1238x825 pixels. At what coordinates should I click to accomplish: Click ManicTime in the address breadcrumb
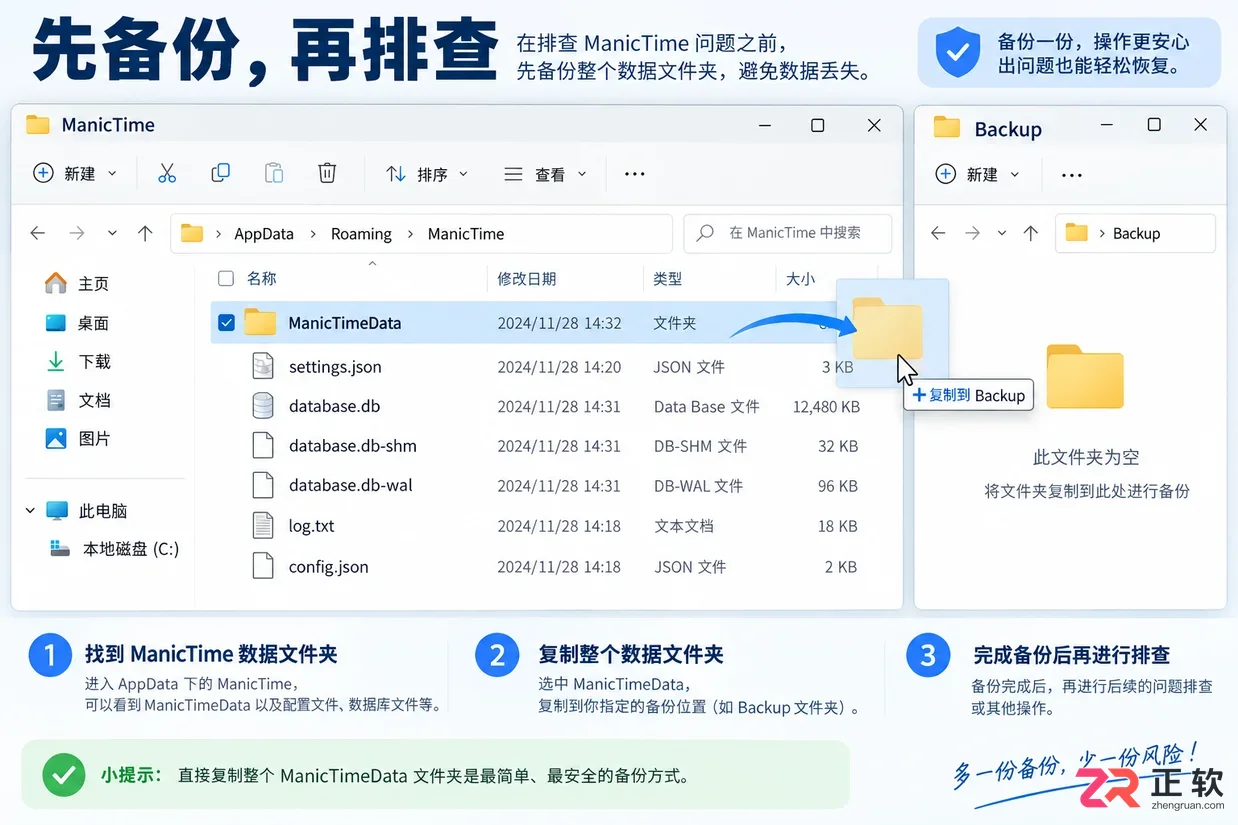pos(466,234)
